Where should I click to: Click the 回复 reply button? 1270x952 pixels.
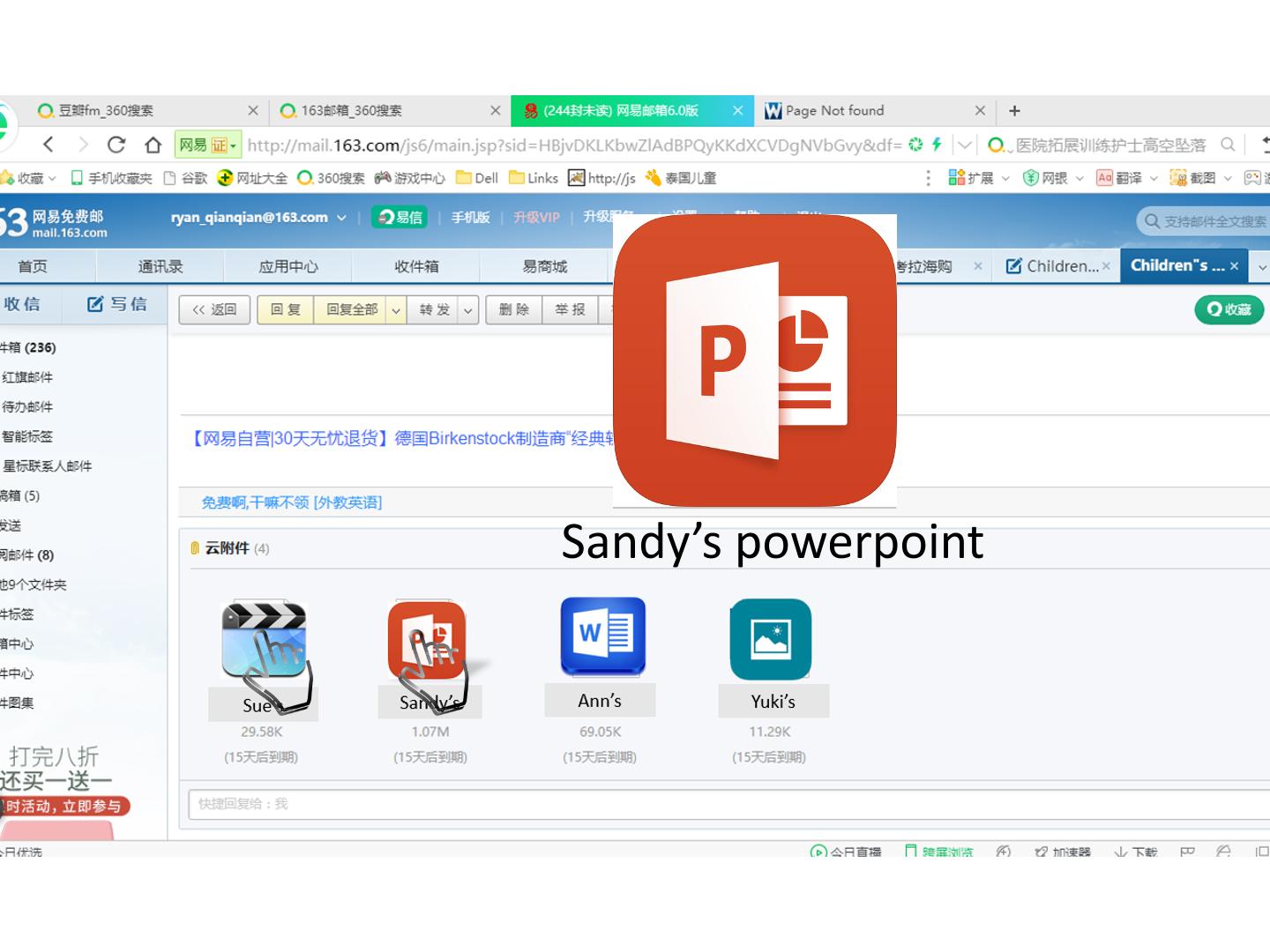coord(286,310)
